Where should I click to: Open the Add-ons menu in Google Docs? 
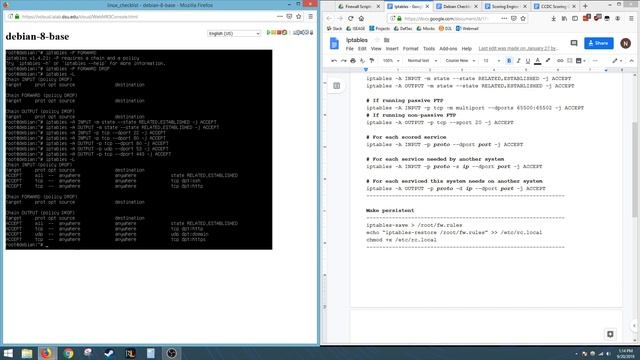click(448, 49)
